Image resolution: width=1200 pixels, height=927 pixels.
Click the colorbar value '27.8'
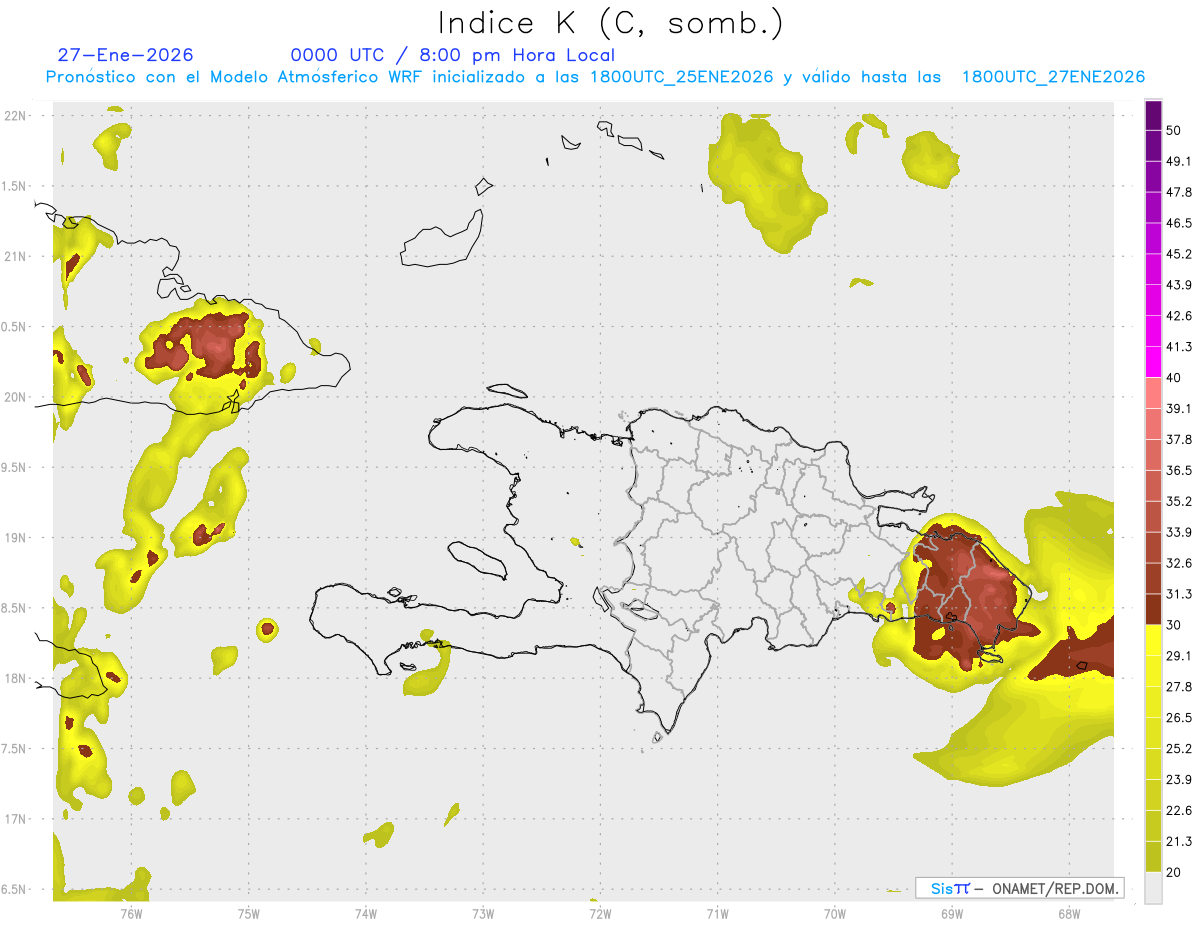point(1179,686)
